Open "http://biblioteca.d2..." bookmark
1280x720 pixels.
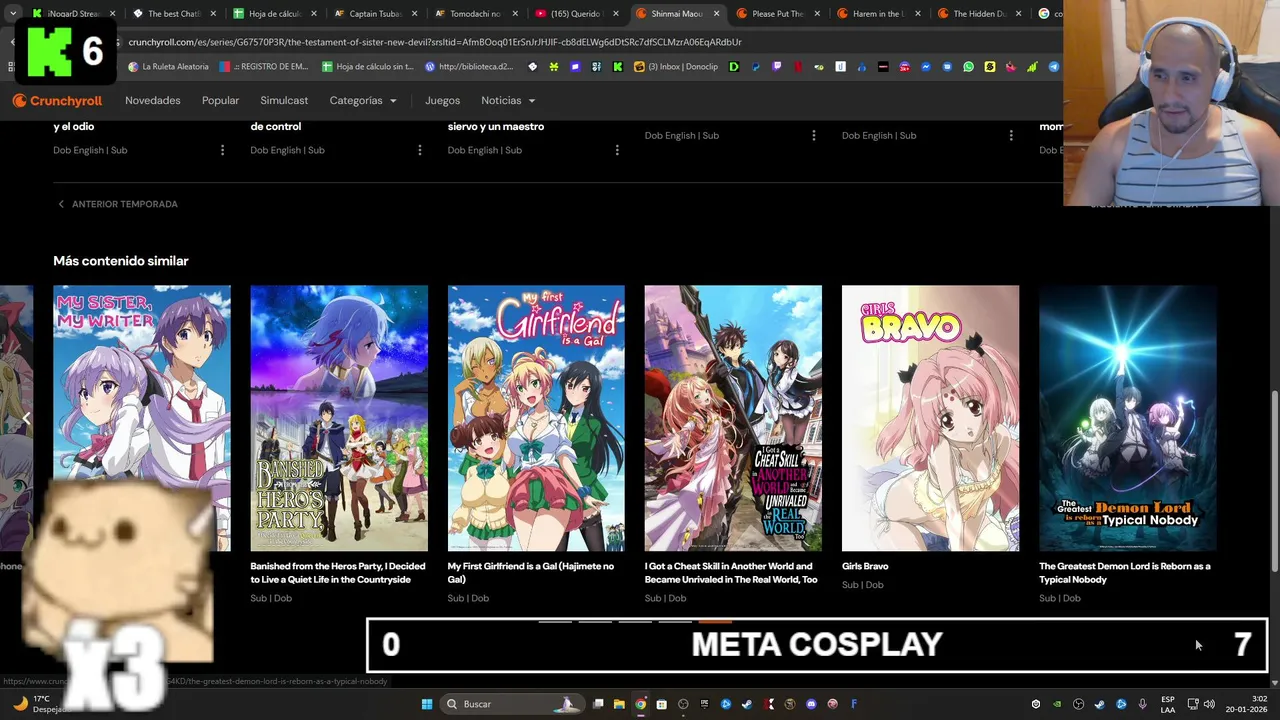tap(470, 67)
